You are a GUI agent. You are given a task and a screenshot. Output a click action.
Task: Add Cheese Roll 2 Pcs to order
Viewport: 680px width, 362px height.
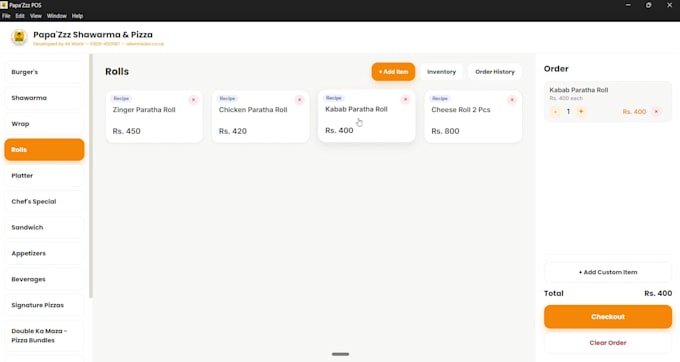pos(473,117)
